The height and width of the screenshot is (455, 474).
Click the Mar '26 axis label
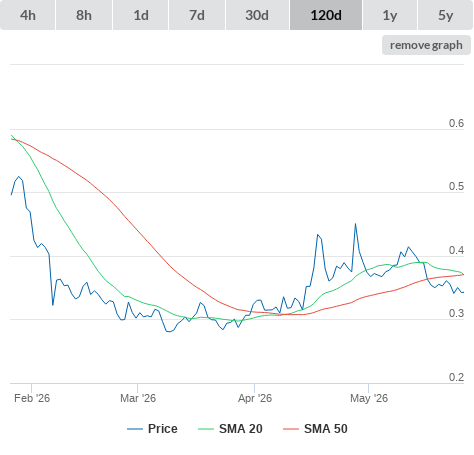point(138,398)
